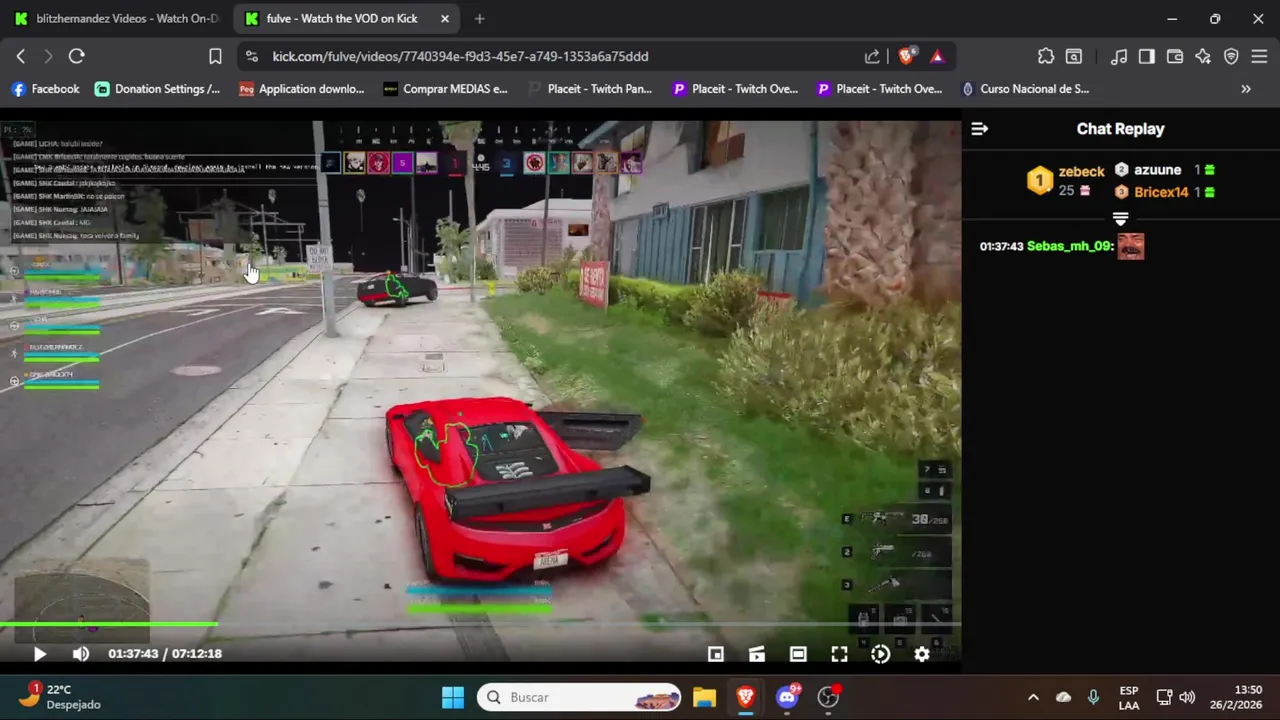Expand the gift leaderboard arrow
Image resolution: width=1280 pixels, height=720 pixels.
[x=1120, y=219]
